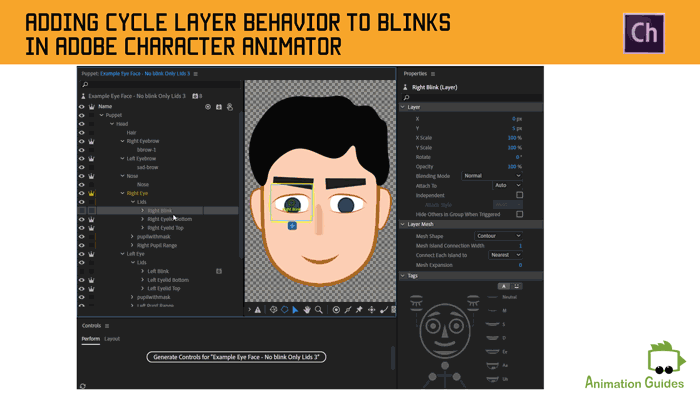Open the Controls panel hamburger menu
Viewport: 700px width, 394px height.
(107, 326)
